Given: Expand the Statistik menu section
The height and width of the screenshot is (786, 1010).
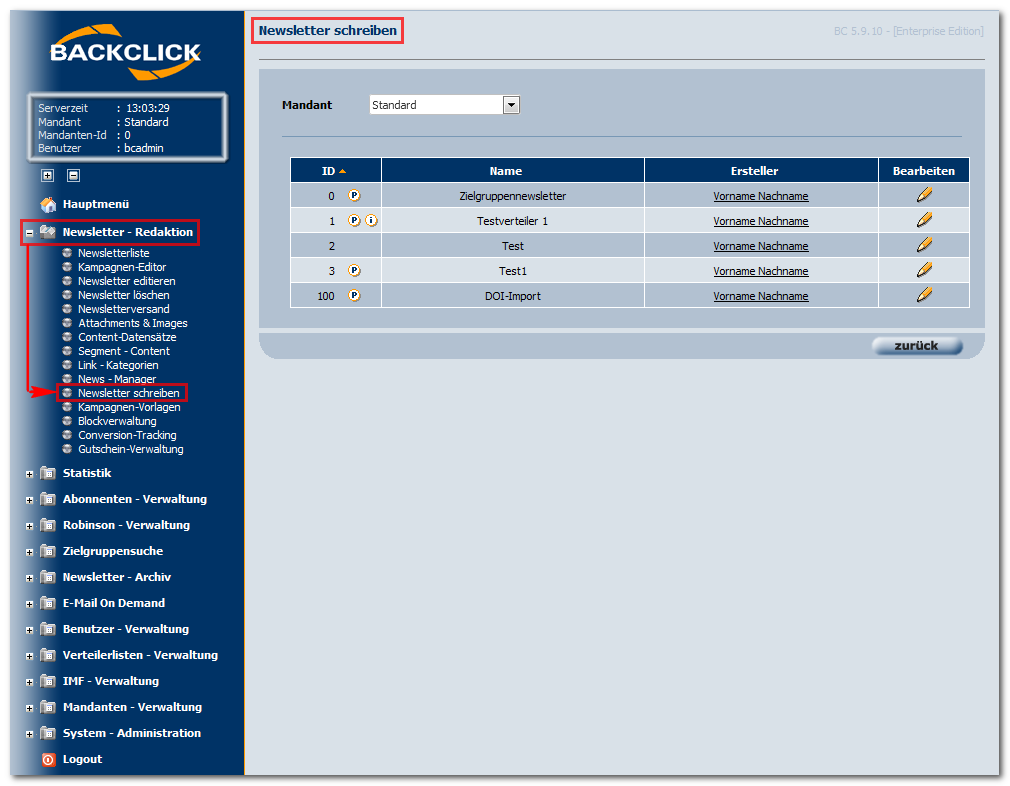Looking at the screenshot, I should tap(30, 474).
